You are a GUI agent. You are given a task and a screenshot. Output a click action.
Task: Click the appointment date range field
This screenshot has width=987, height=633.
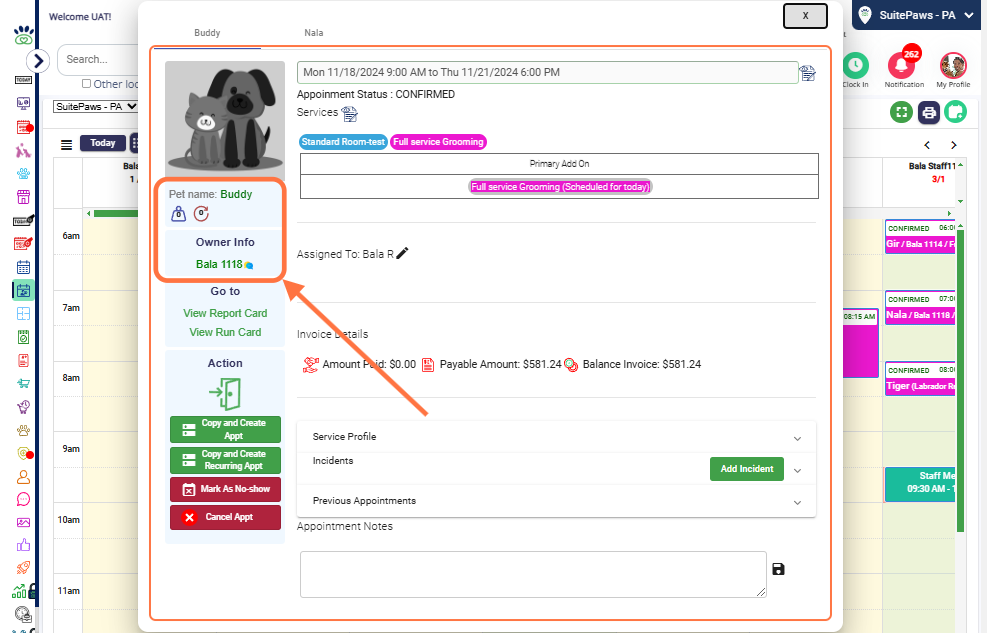(x=548, y=72)
